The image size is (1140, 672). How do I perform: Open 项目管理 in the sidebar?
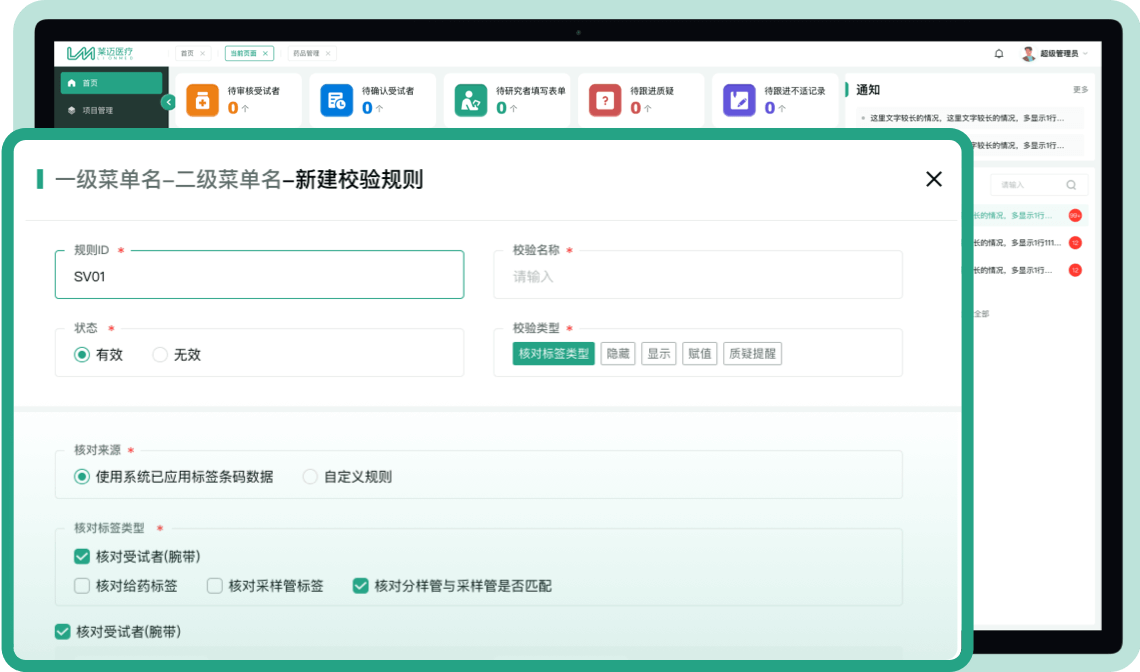97,110
